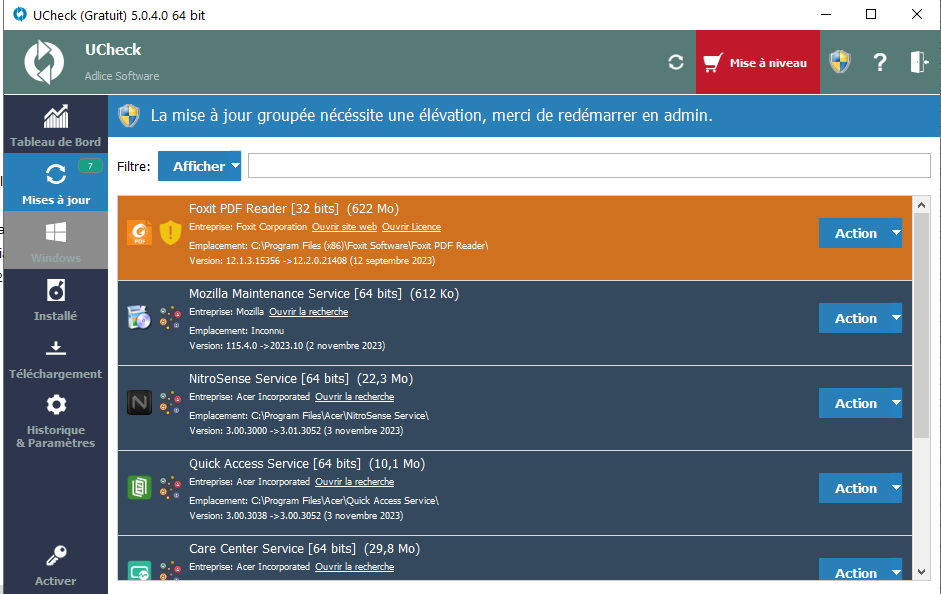Image resolution: width=941 pixels, height=594 pixels.
Task: Click scrollbar up arrow of update list
Action: pyautogui.click(x=921, y=205)
